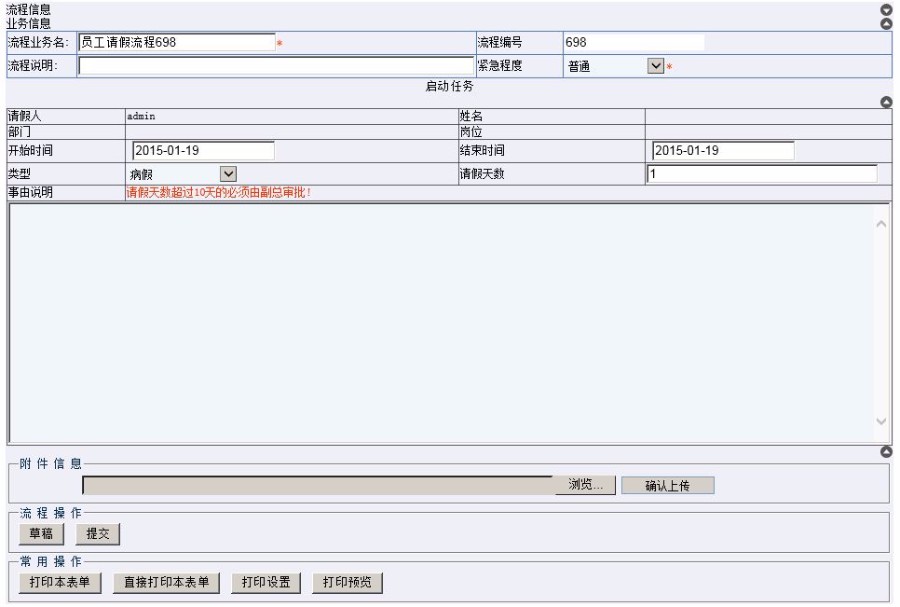Open 打印预览 print preview
Screen dimensions: 900x607
pyautogui.click(x=347, y=582)
